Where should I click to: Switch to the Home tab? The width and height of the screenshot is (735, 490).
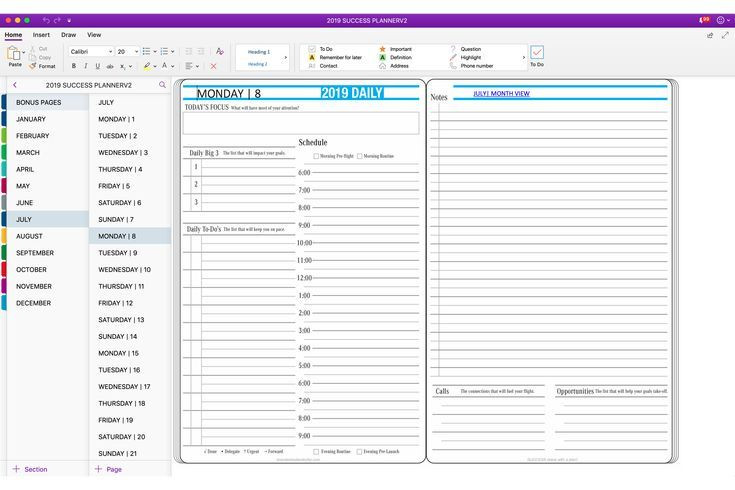13,35
